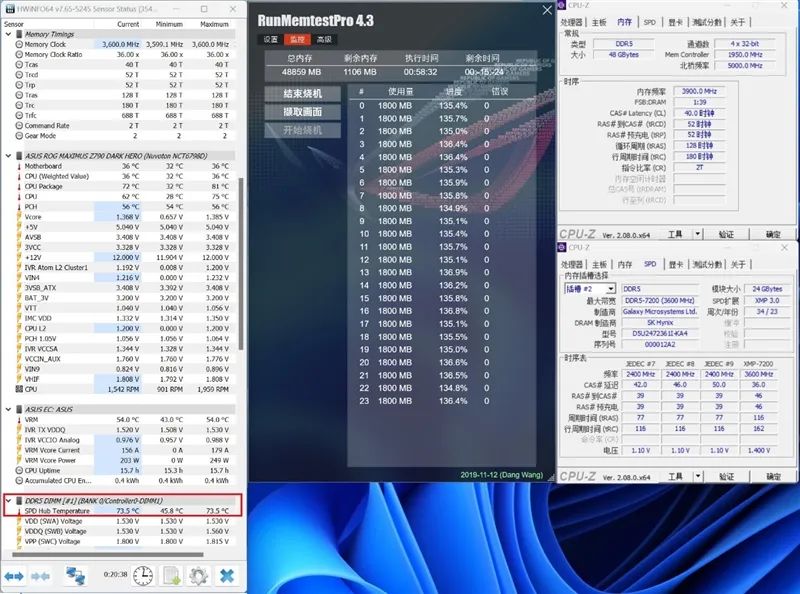Image resolution: width=800 pixels, height=594 pixels.
Task: Click the greyed 开始烧机 button
Action: point(303,130)
